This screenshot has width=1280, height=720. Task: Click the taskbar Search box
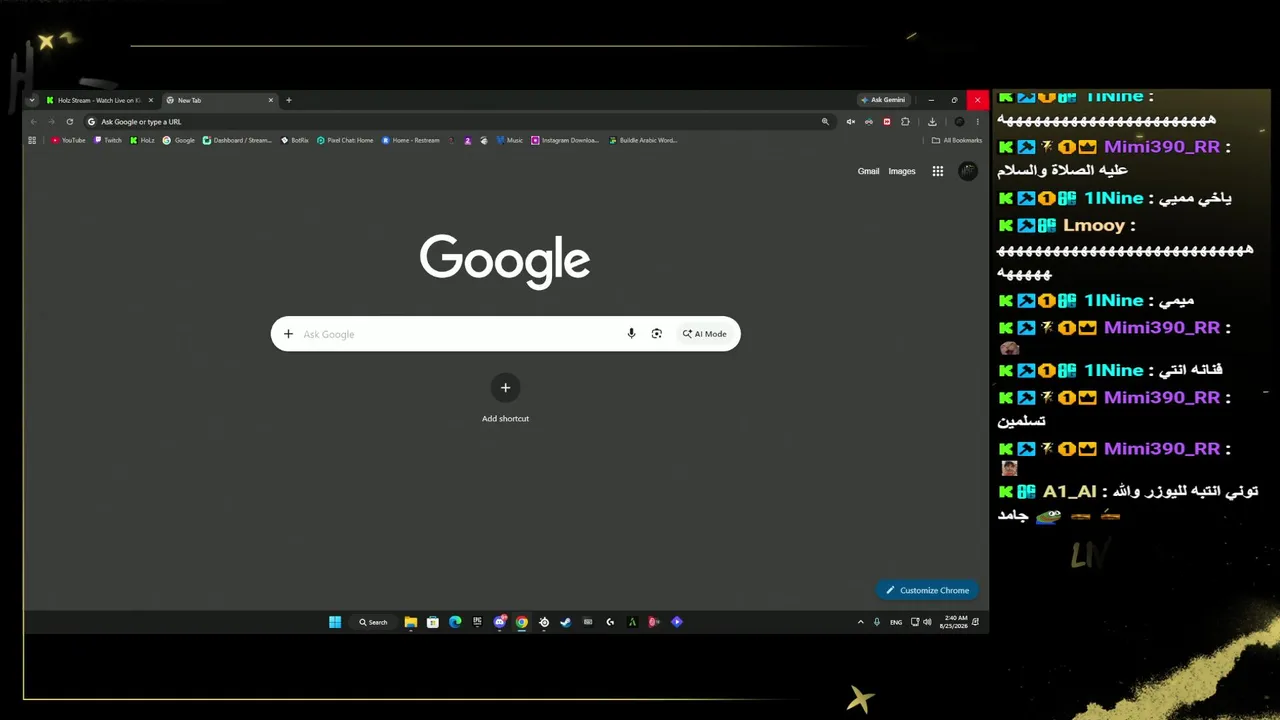pos(373,622)
